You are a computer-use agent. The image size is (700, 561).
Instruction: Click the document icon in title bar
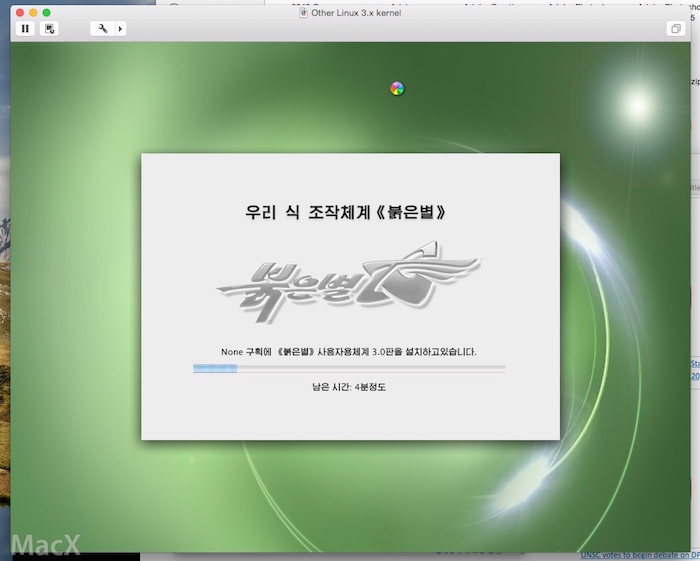pyautogui.click(x=304, y=13)
